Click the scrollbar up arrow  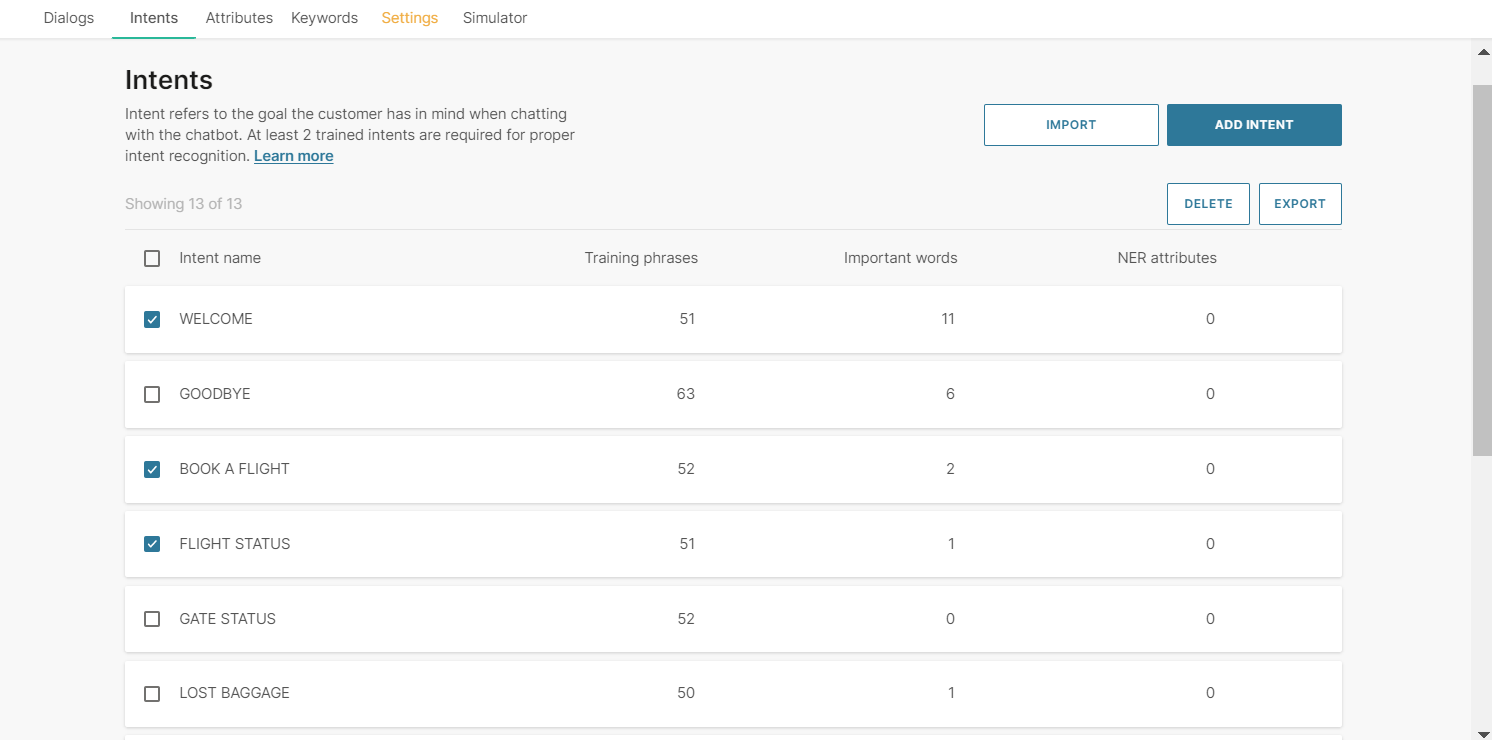point(1483,52)
